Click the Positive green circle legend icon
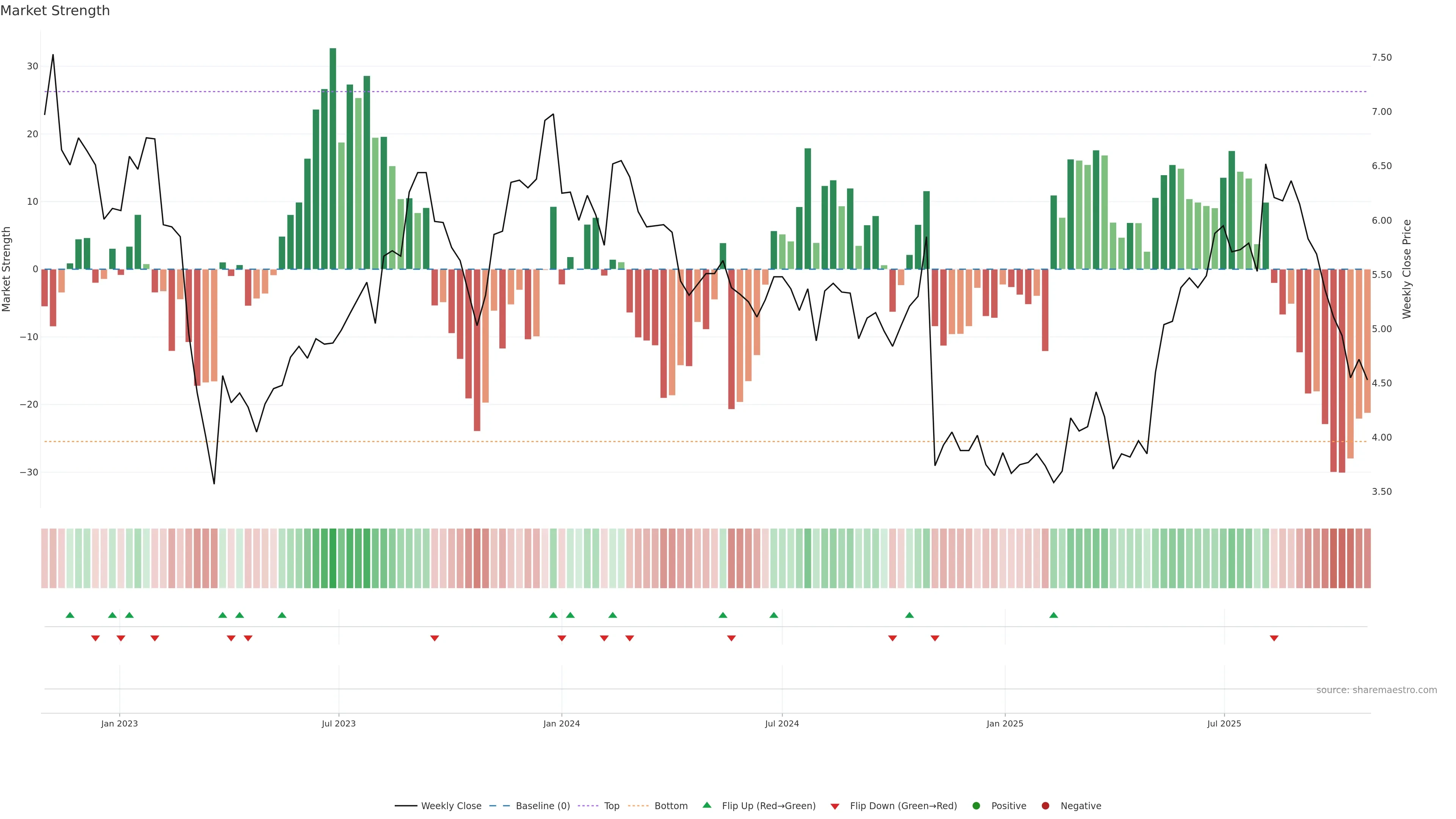1456x819 pixels. coord(976,806)
